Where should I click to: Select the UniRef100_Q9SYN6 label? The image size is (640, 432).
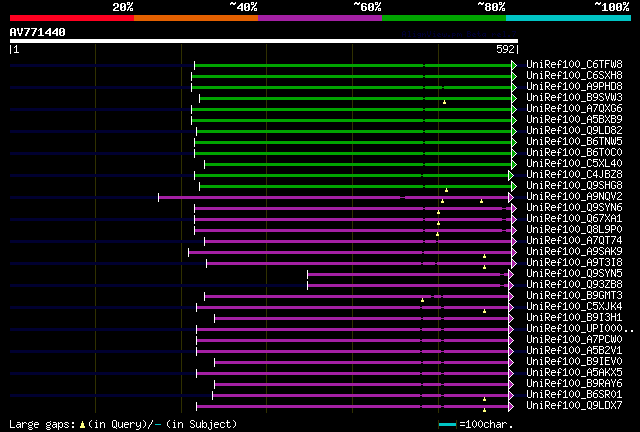point(574,208)
